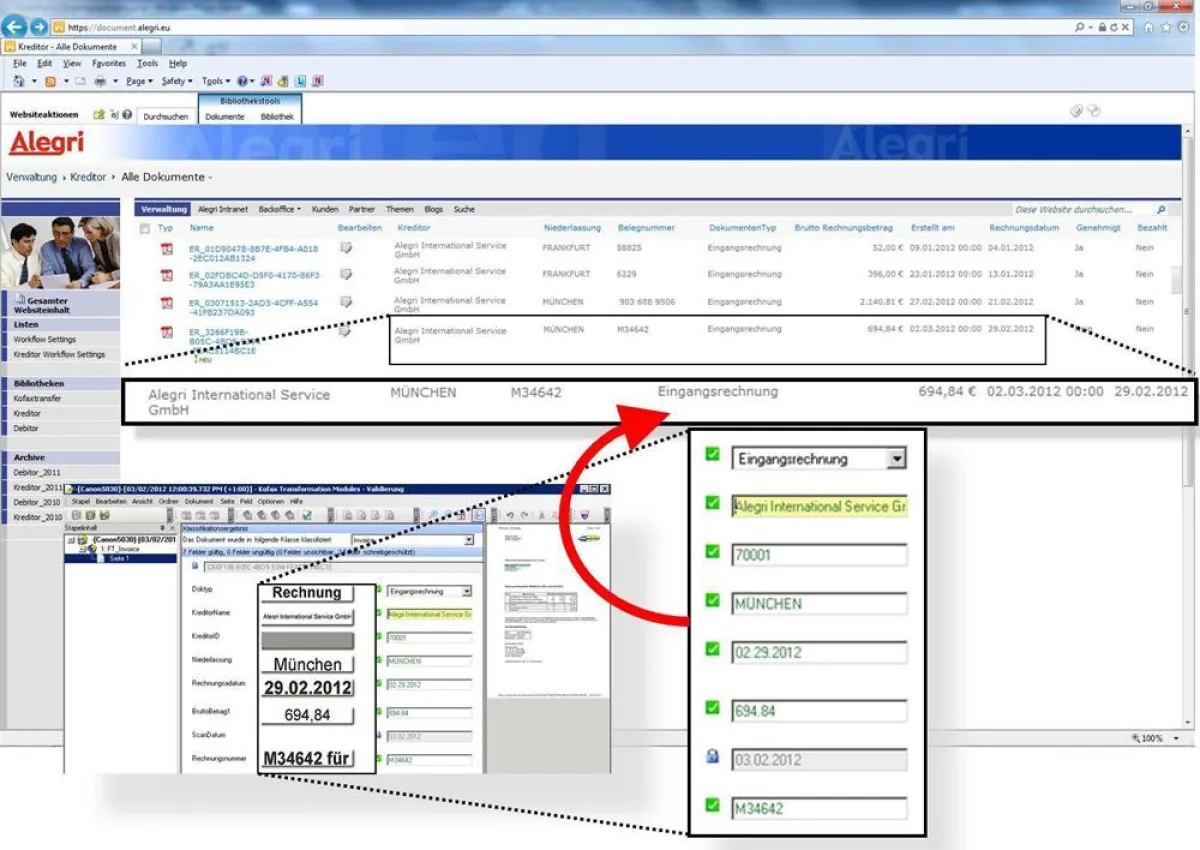Open the Safety dropdown in the command bar
Image resolution: width=1200 pixels, height=850 pixels.
coord(178,81)
